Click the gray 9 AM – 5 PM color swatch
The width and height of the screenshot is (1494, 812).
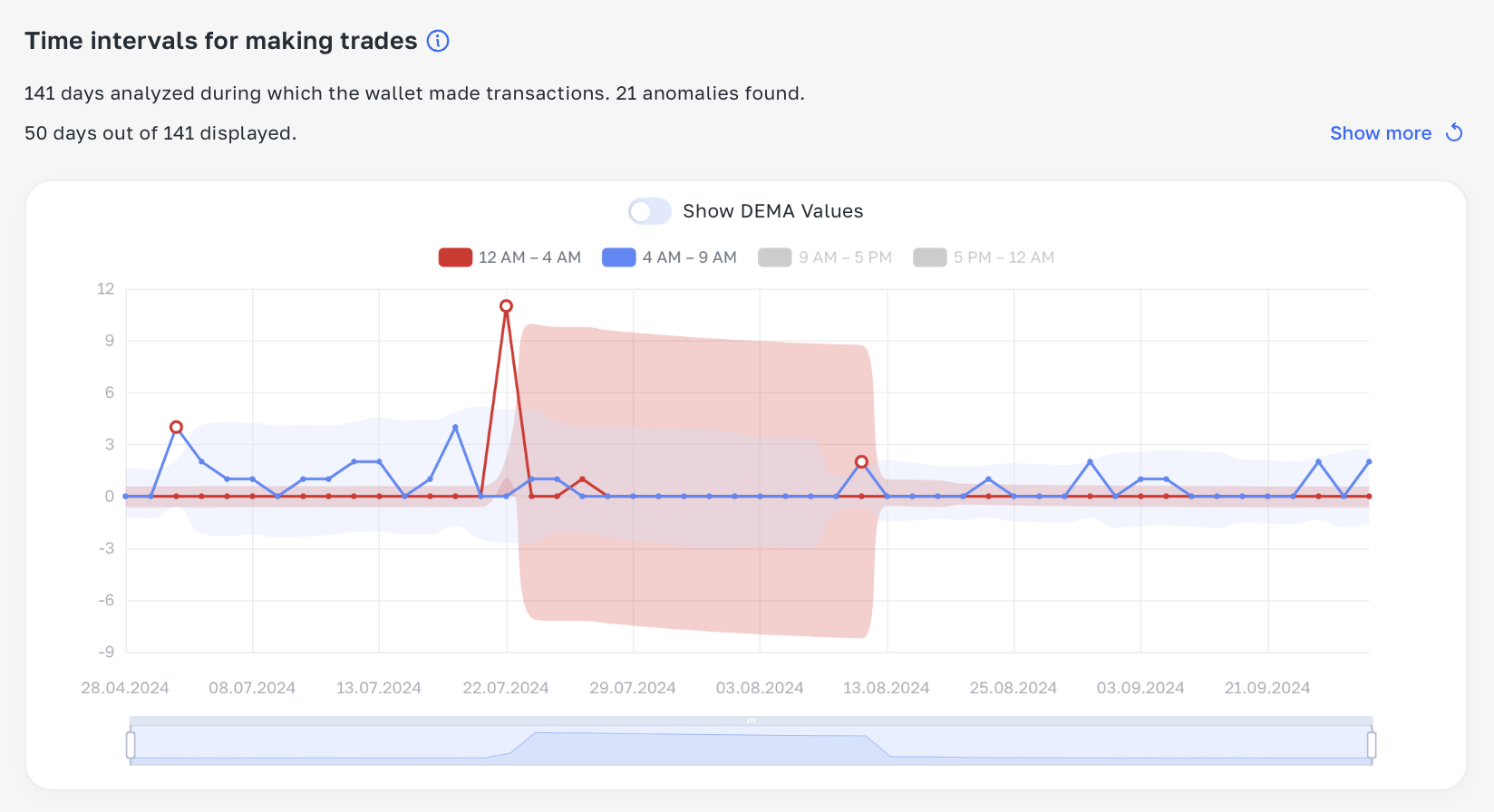[x=775, y=257]
